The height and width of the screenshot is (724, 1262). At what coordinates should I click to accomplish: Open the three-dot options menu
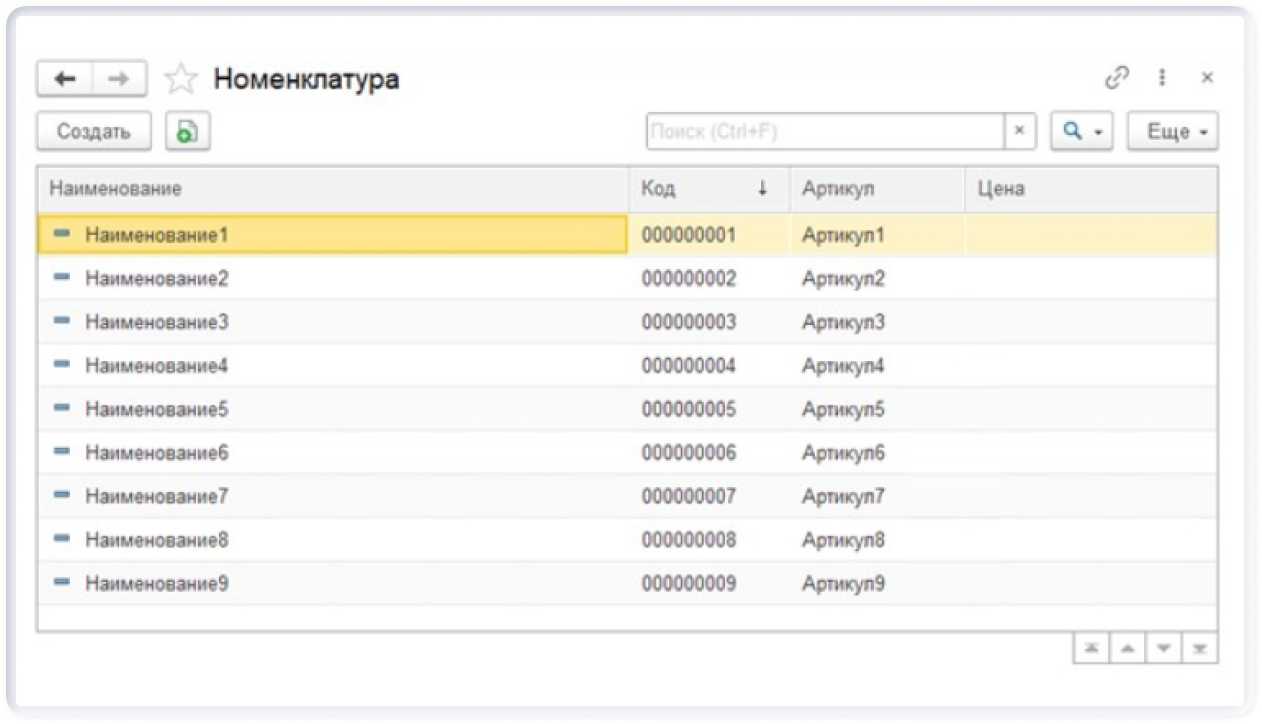1162,78
